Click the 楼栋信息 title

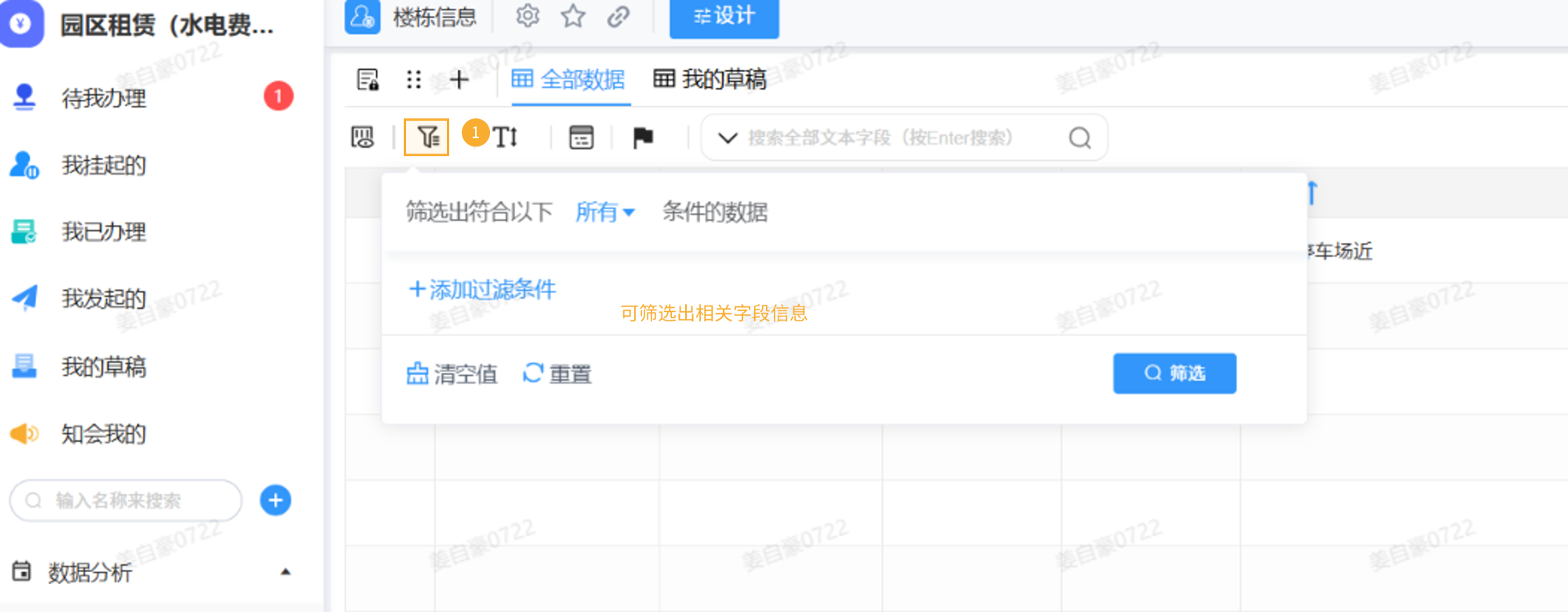(x=434, y=17)
